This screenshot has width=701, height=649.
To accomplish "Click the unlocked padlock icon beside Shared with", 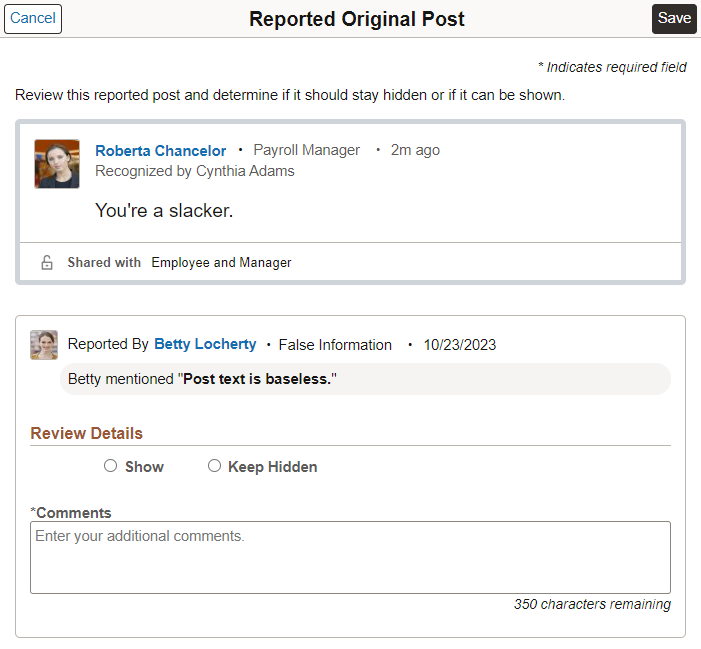I will pos(47,262).
